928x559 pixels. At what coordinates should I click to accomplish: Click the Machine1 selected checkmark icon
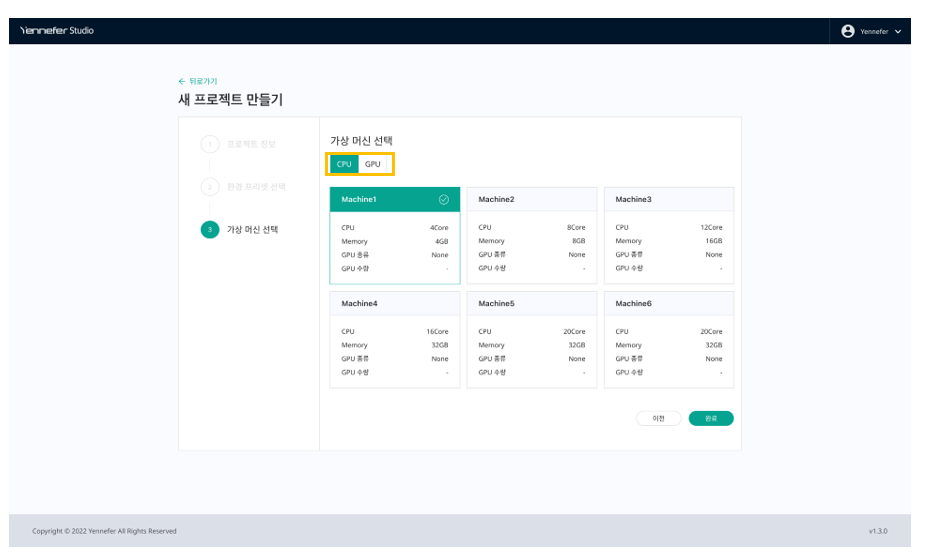444,200
